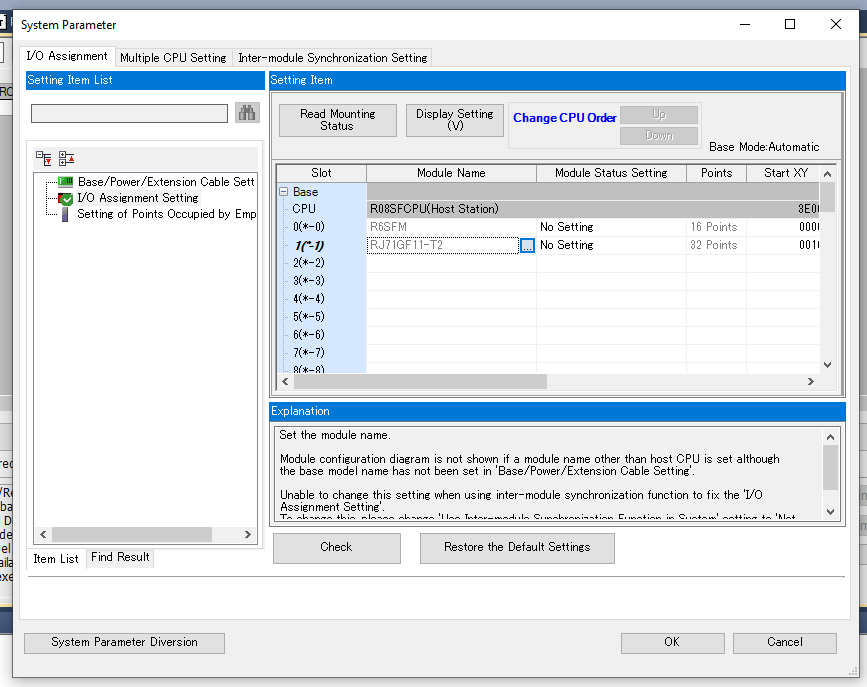Click slot table scroll down arrow

click(x=827, y=365)
